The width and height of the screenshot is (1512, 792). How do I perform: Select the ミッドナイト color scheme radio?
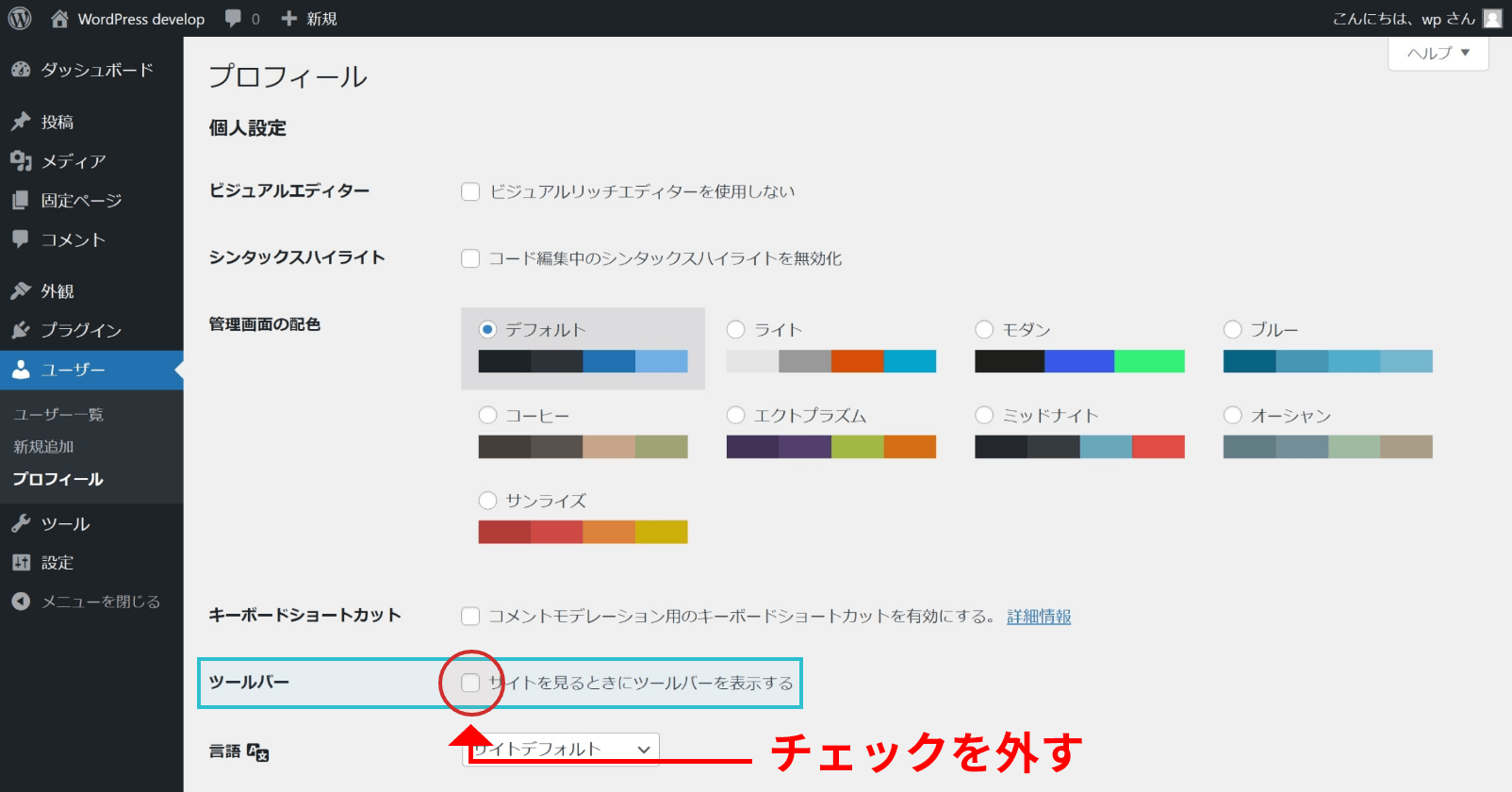[x=984, y=415]
